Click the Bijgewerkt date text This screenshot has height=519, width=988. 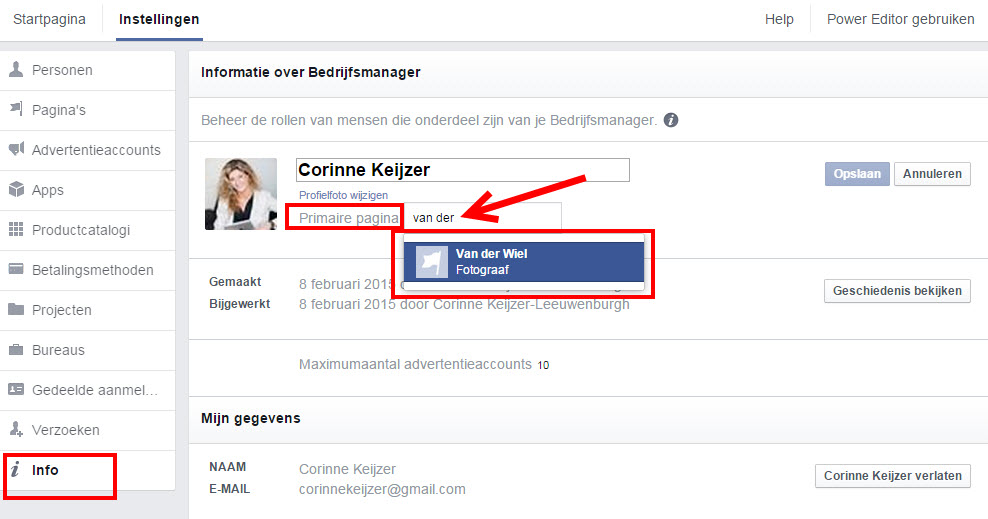click(x=464, y=304)
